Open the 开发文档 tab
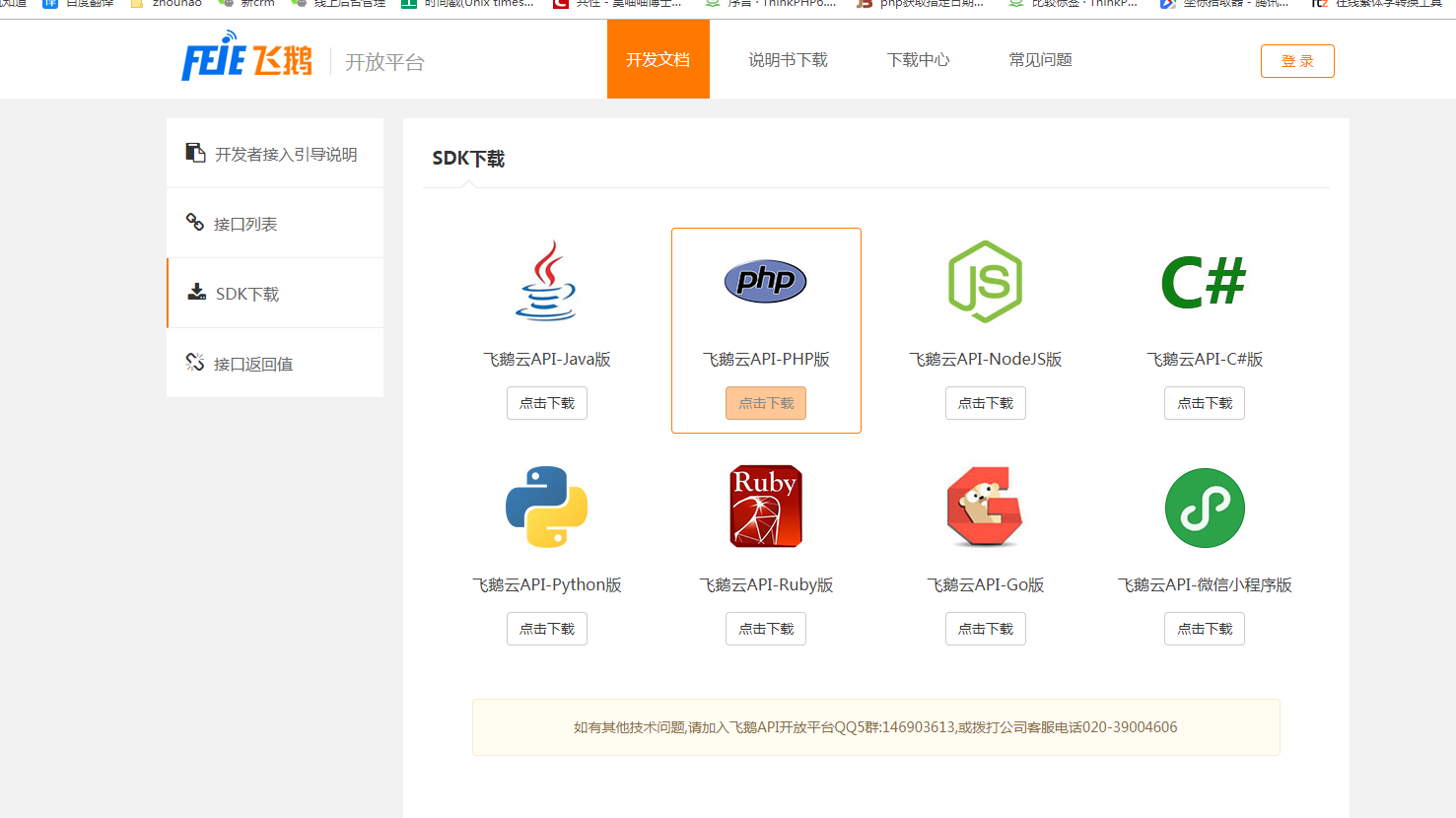1456x818 pixels. click(659, 59)
